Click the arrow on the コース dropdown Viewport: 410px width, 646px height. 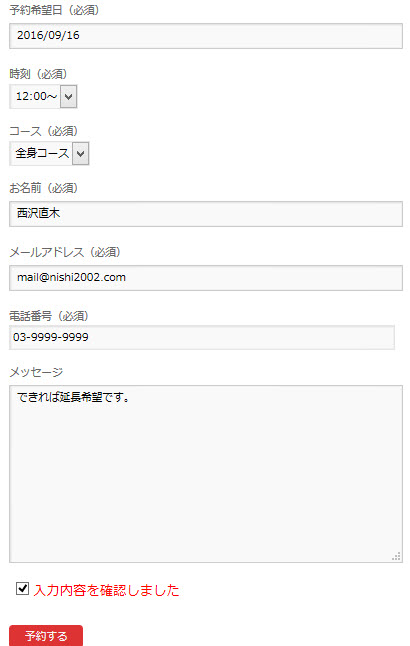[80, 154]
